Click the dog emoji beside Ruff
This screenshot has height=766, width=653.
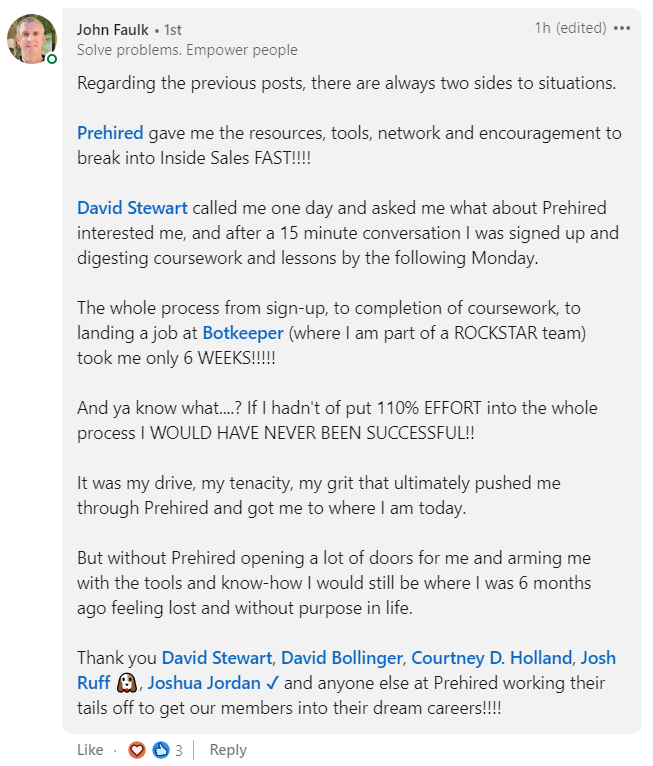(x=127, y=684)
